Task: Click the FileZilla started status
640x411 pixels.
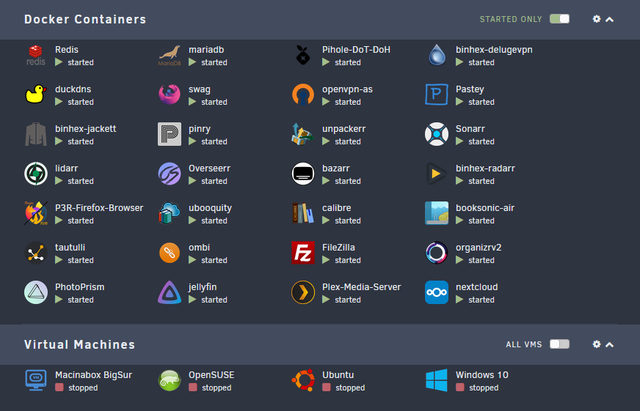Action: [341, 260]
